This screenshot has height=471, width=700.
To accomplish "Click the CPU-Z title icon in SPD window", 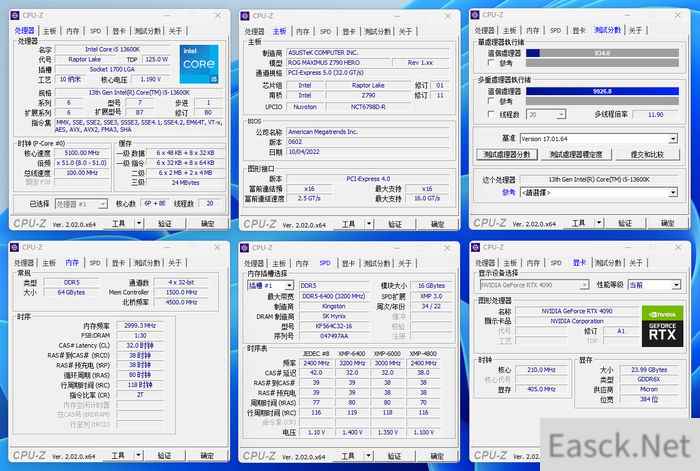I will 244,248.
